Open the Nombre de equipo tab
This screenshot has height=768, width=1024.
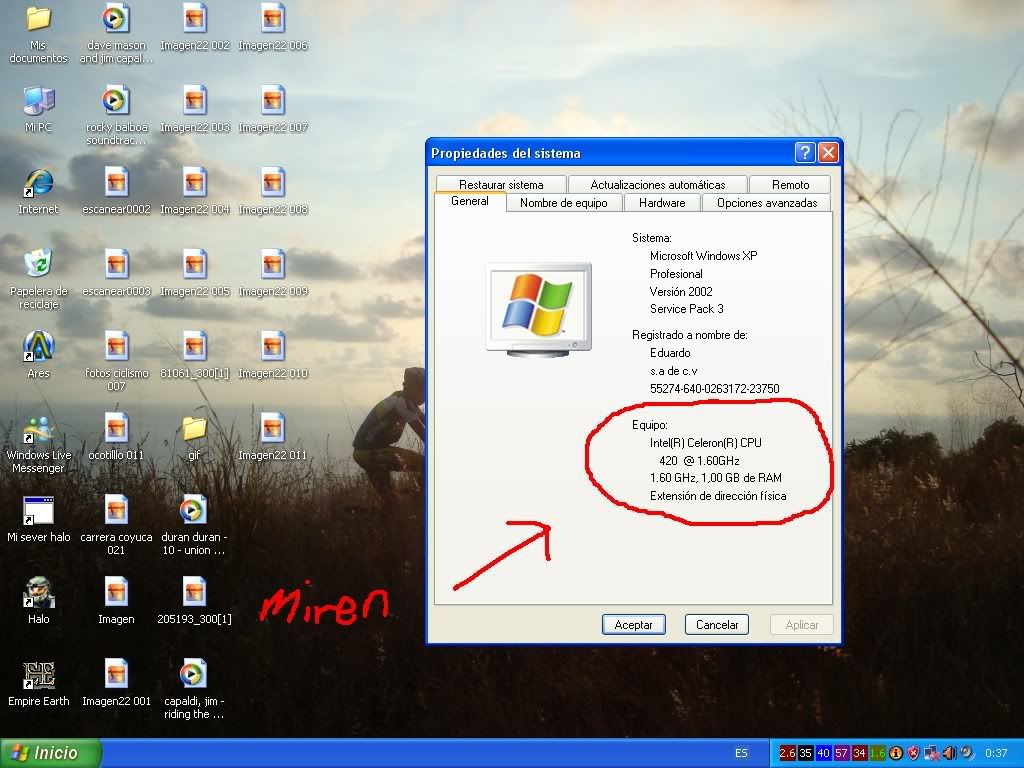pyautogui.click(x=564, y=203)
